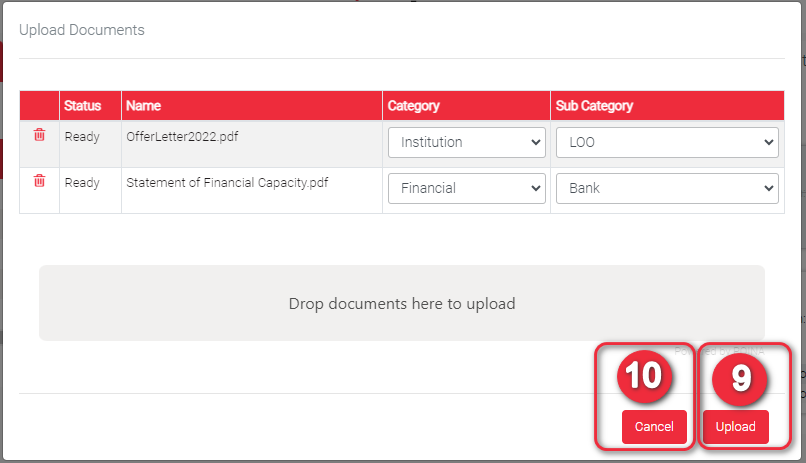The width and height of the screenshot is (806, 463).
Task: Delete OfferLetter2022.pdf using its trash icon
Action: click(39, 135)
